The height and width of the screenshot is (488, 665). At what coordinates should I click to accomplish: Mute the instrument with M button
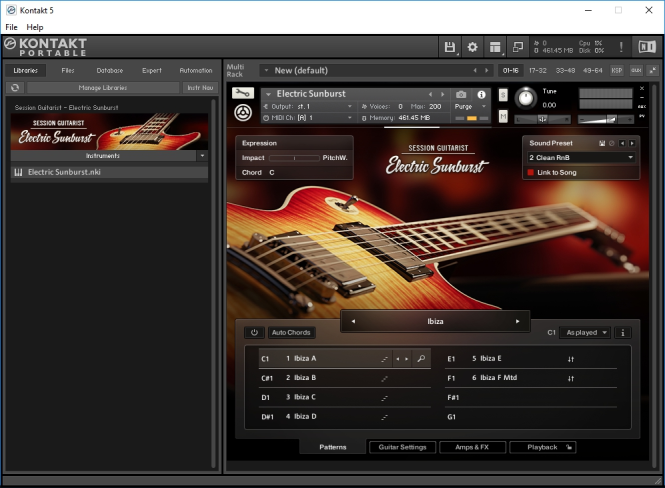[503, 115]
